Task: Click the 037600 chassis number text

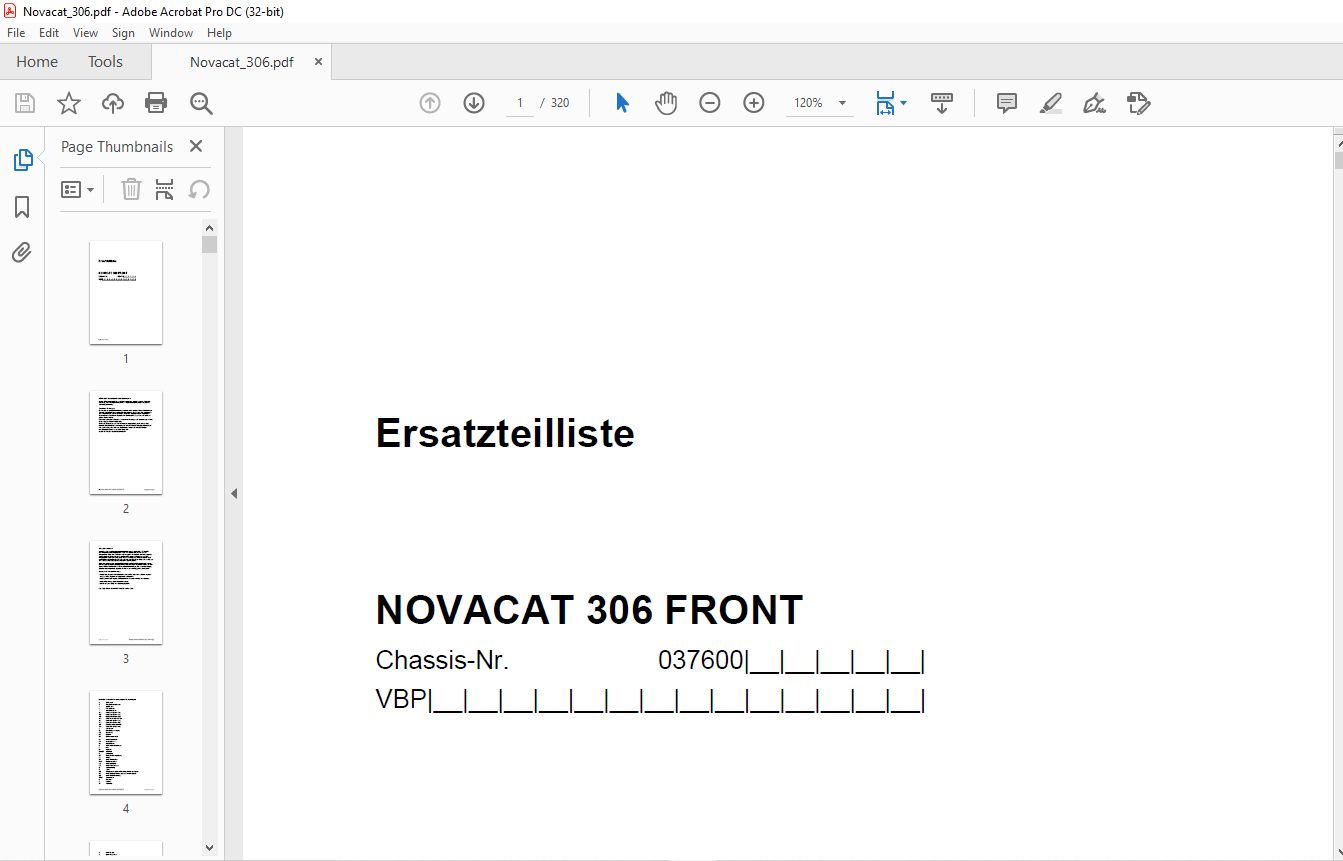Action: [701, 661]
